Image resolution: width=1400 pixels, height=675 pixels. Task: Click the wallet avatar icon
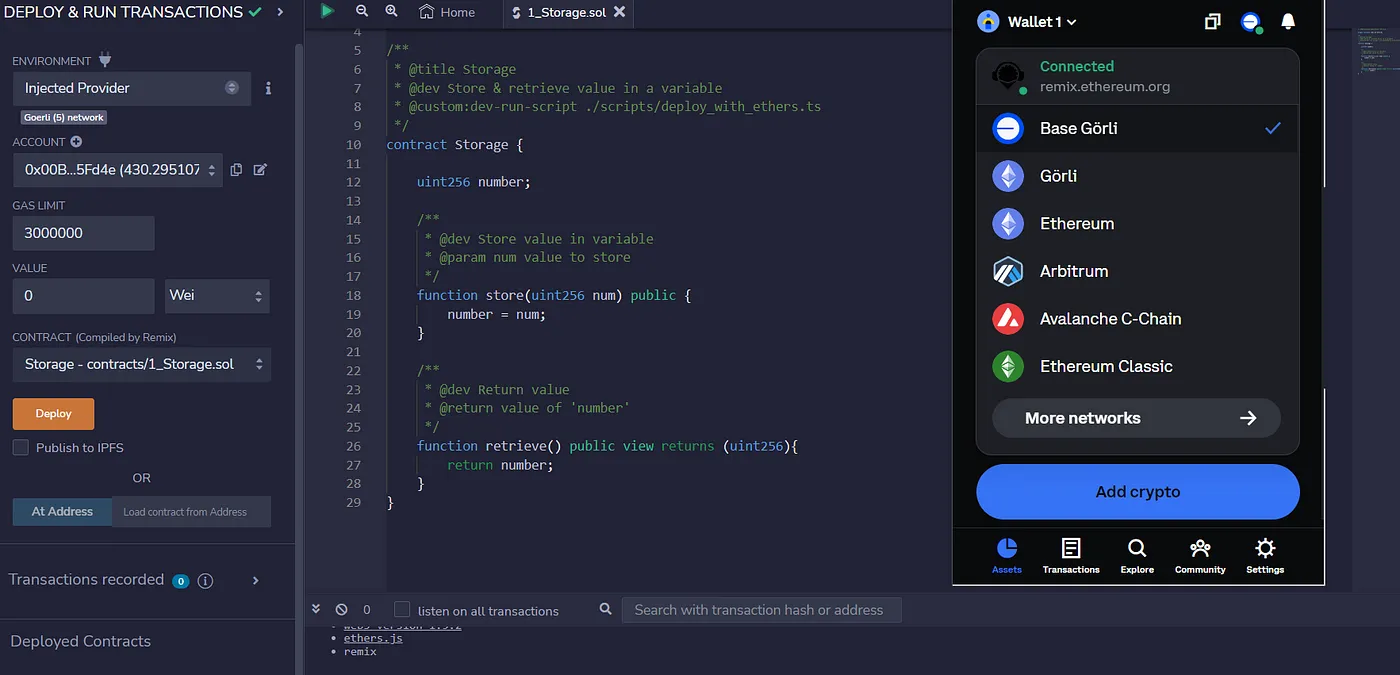988,22
